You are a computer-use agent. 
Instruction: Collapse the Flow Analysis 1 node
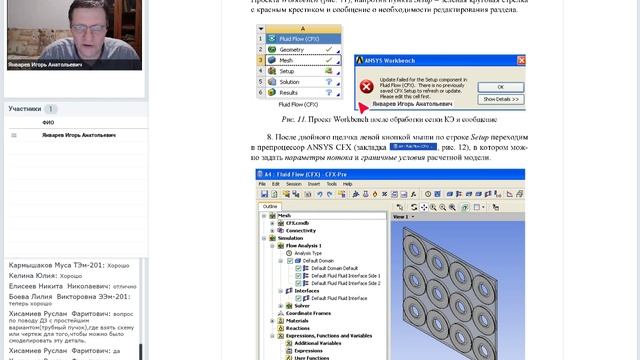click(272, 246)
